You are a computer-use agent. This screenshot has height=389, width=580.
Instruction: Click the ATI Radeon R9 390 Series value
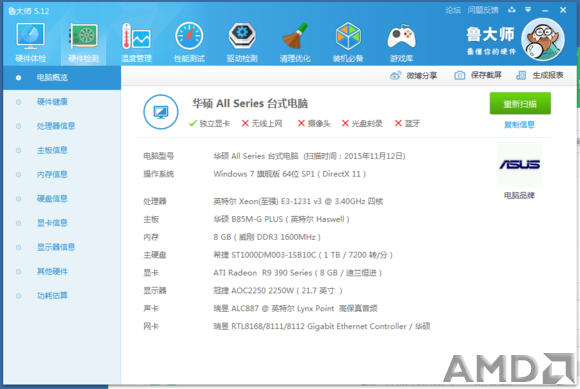298,273
